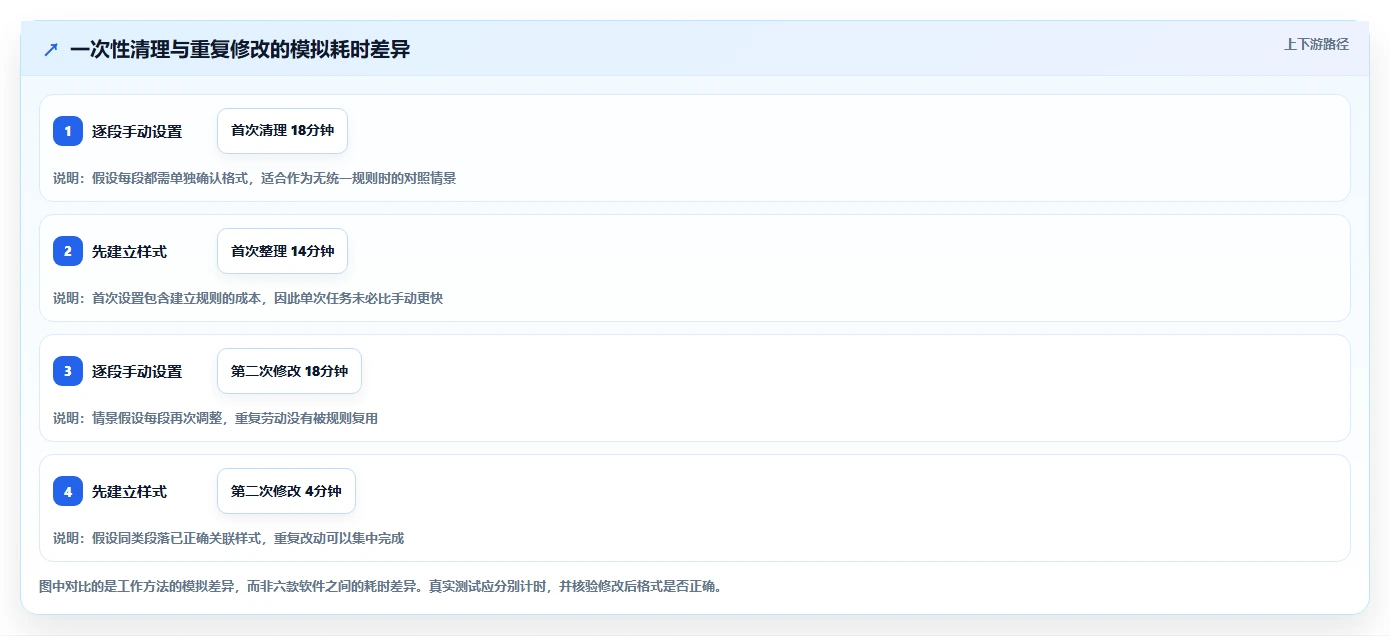Image resolution: width=1390 pixels, height=636 pixels.
Task: Click 先建立样式 title in step 4
Action: coord(129,491)
